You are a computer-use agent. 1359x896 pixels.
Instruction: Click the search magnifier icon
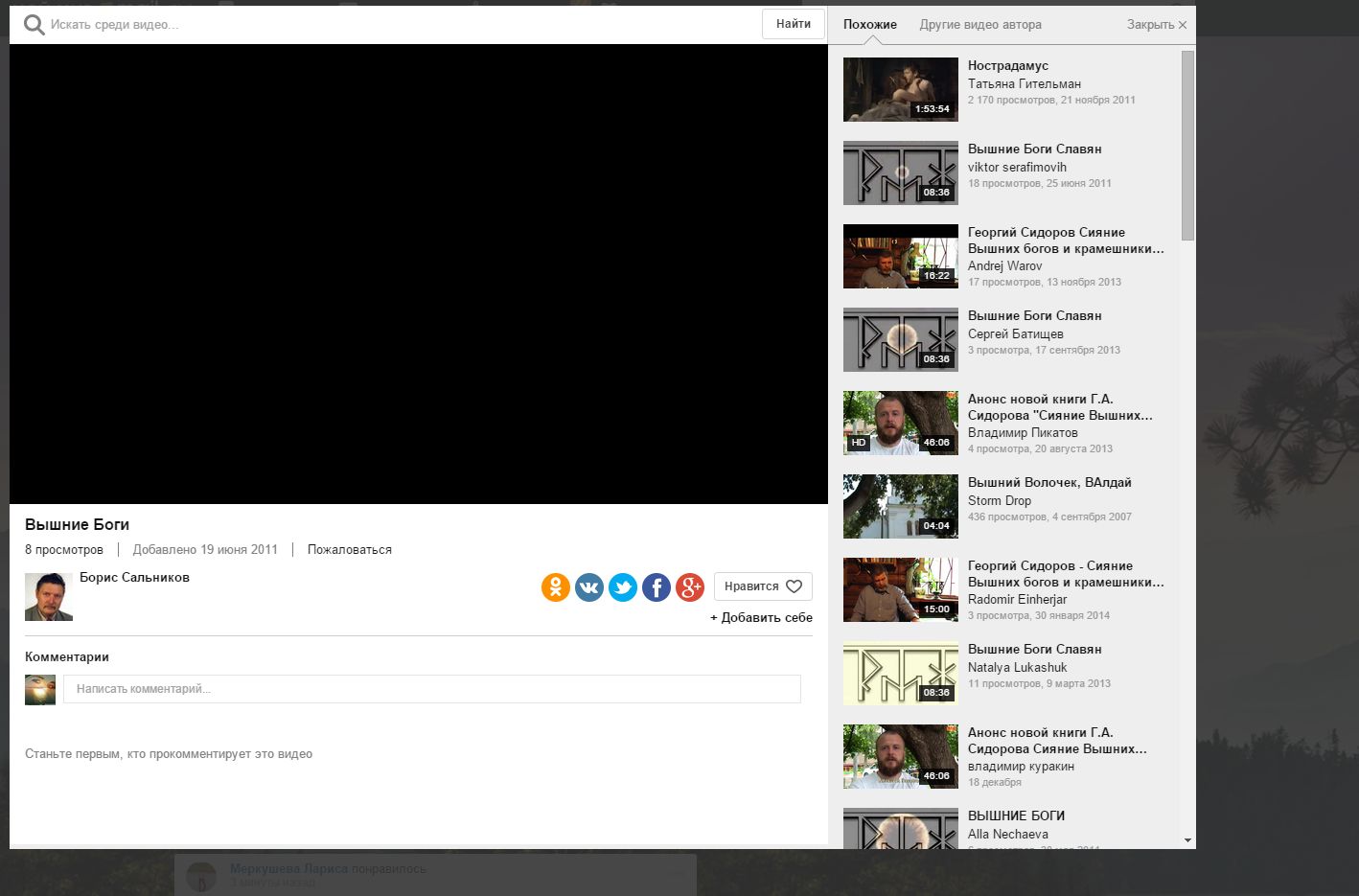click(34, 25)
